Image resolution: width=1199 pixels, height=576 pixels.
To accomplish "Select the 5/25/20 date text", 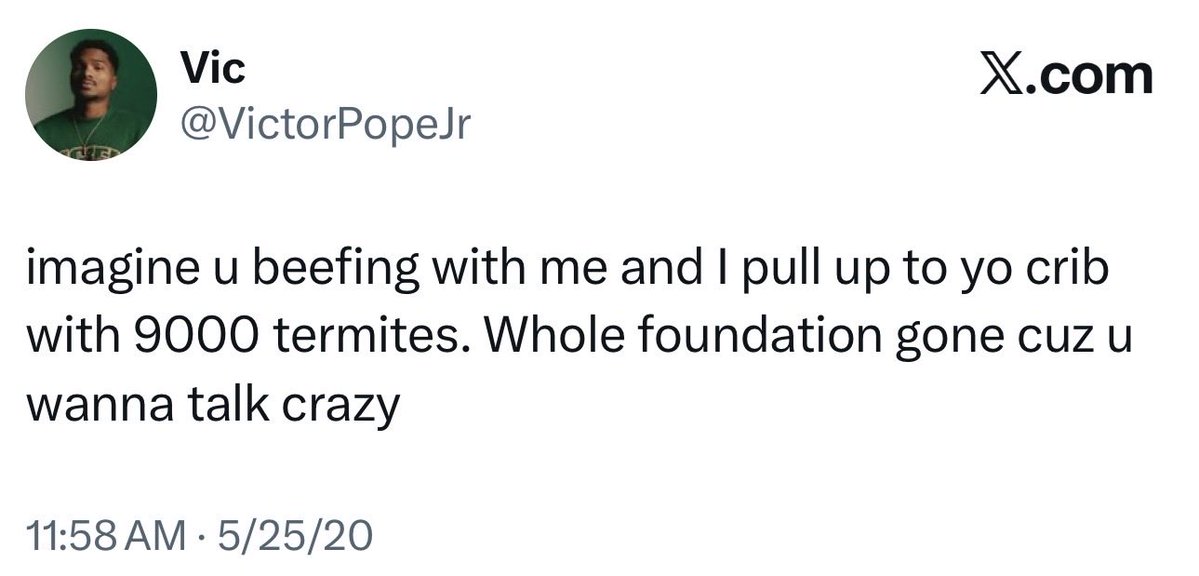I will point(295,535).
